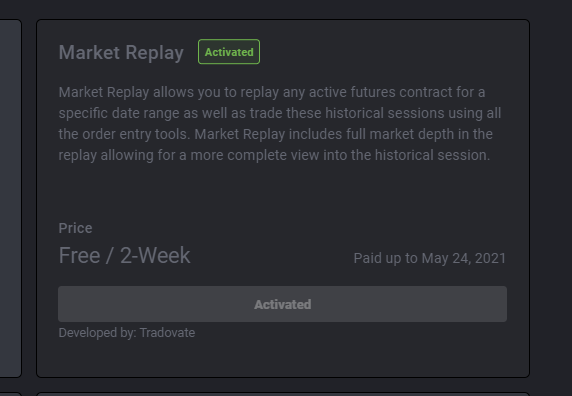The height and width of the screenshot is (396, 572).
Task: Click the dark background outside the Market Replay card
Action: [x=551, y=198]
